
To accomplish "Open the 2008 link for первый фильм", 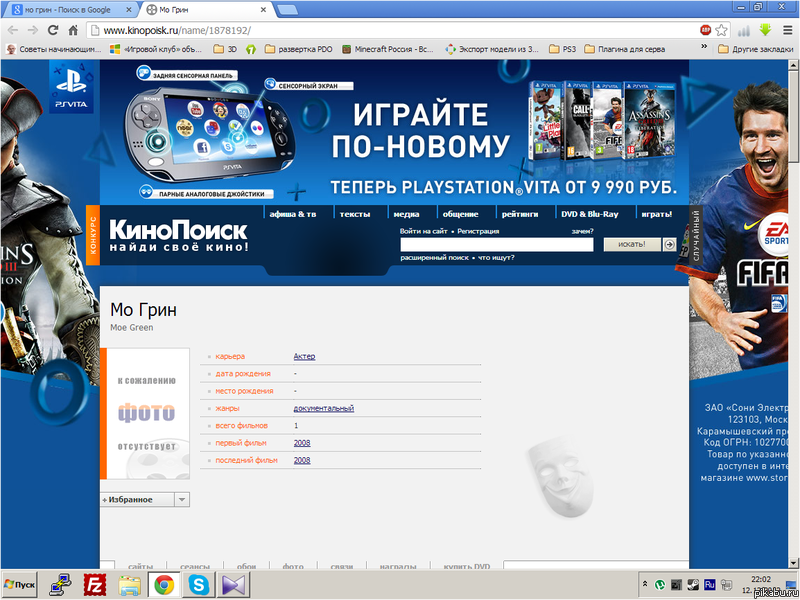I will coord(302,443).
